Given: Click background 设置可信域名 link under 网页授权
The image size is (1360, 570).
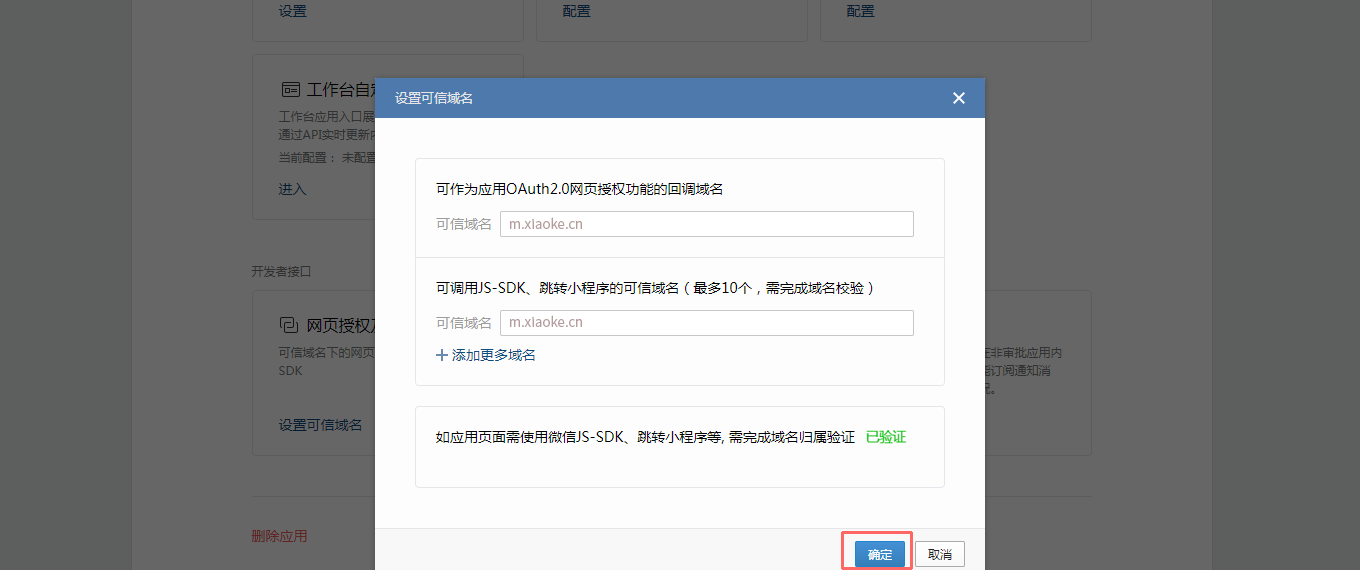Looking at the screenshot, I should click(x=320, y=425).
